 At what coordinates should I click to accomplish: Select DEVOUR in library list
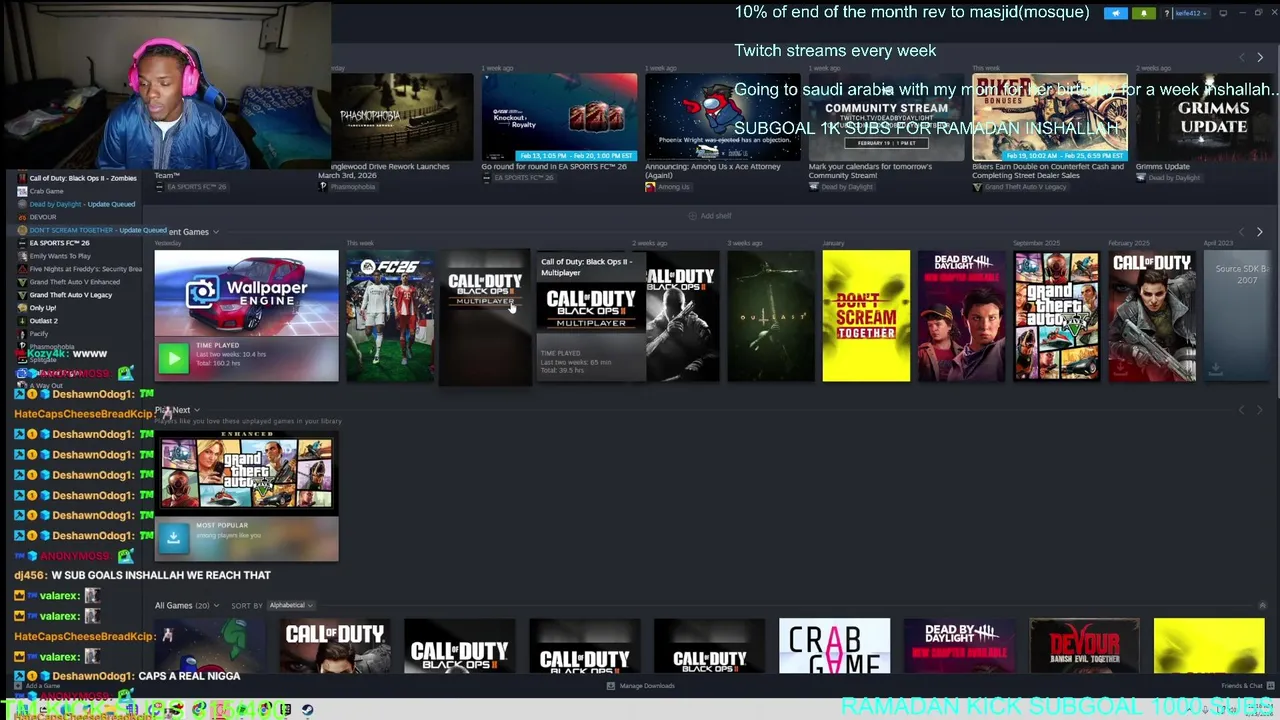[x=37, y=217]
